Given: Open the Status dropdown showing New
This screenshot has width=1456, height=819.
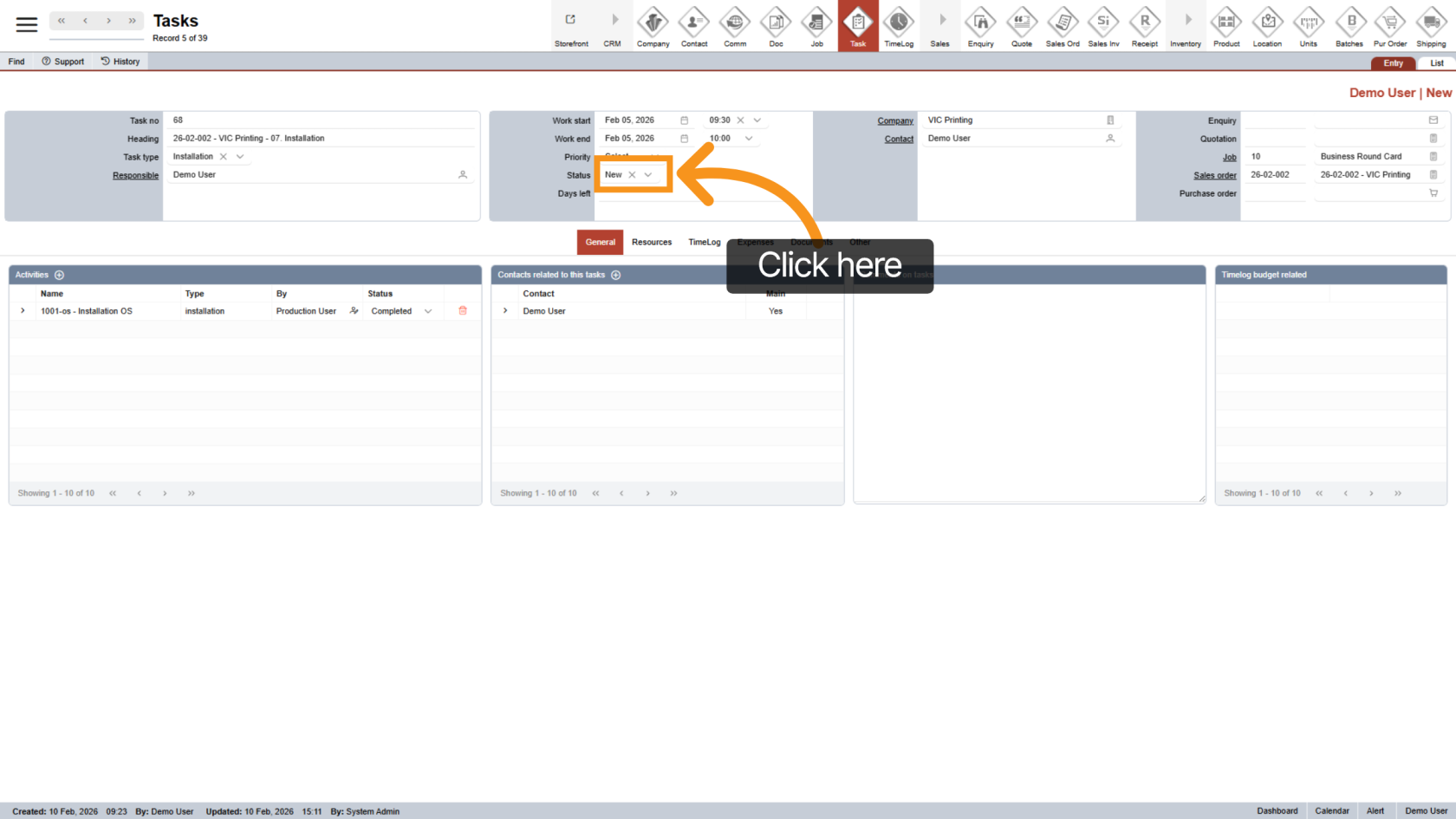Looking at the screenshot, I should point(647,175).
